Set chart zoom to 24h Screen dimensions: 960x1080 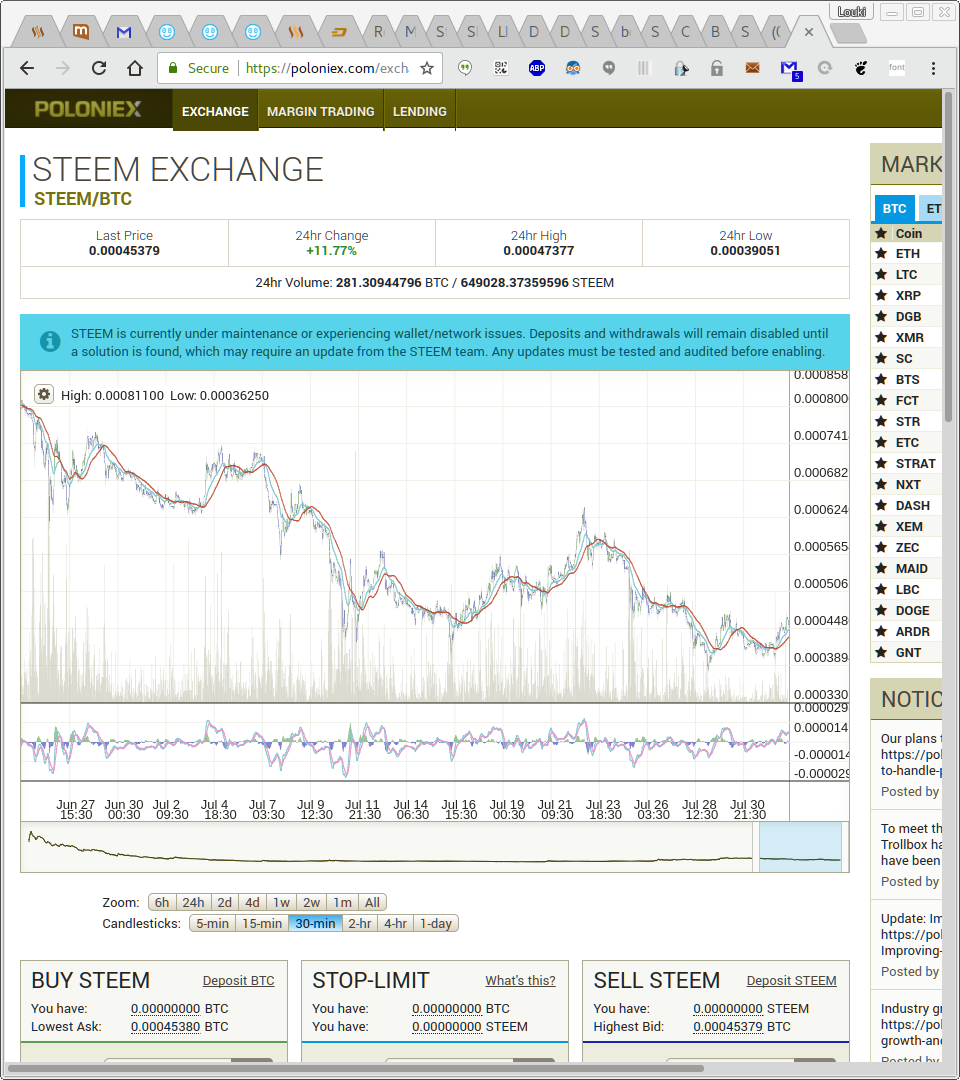(x=193, y=902)
